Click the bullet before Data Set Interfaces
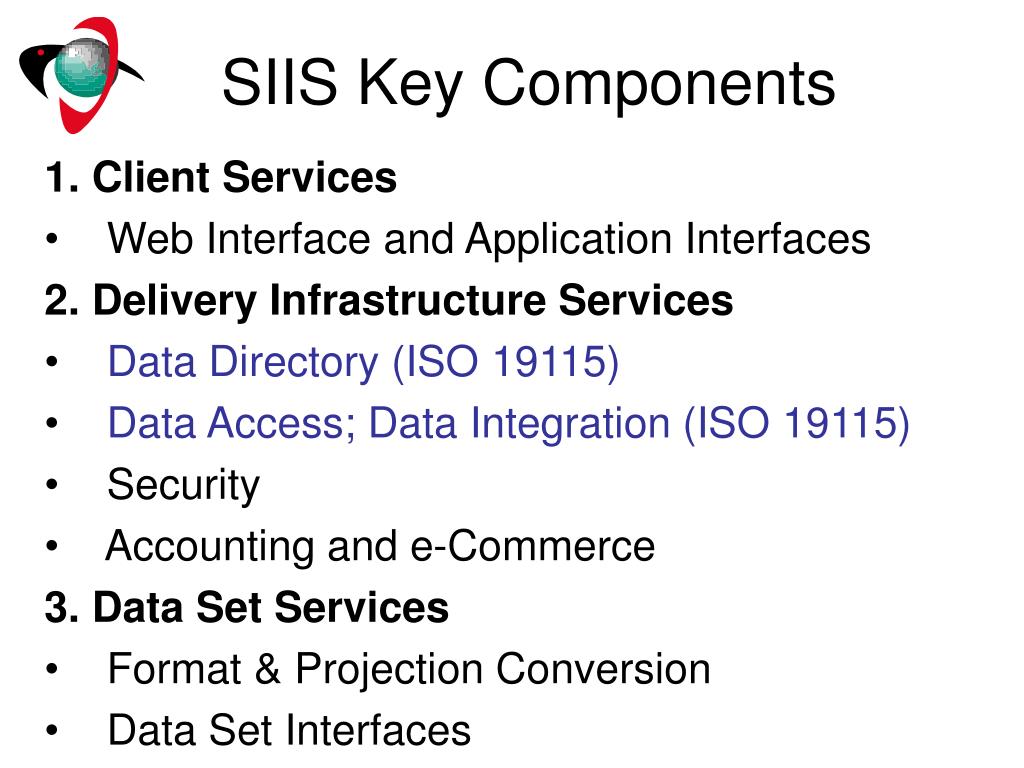 pyautogui.click(x=52, y=731)
